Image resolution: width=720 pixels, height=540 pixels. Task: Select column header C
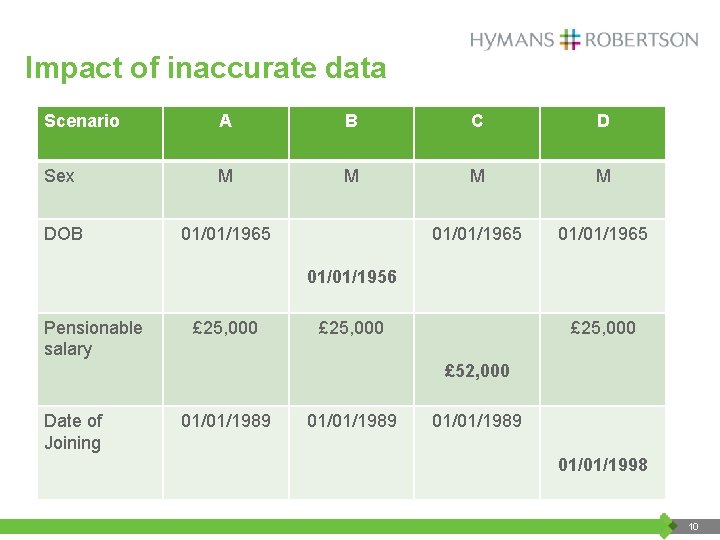tap(477, 121)
